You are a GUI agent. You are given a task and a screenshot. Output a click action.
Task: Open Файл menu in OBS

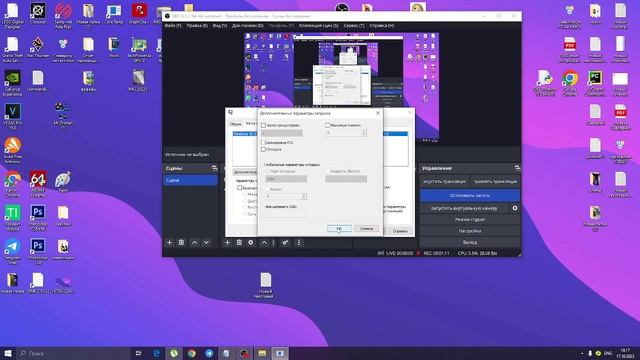pyautogui.click(x=173, y=25)
